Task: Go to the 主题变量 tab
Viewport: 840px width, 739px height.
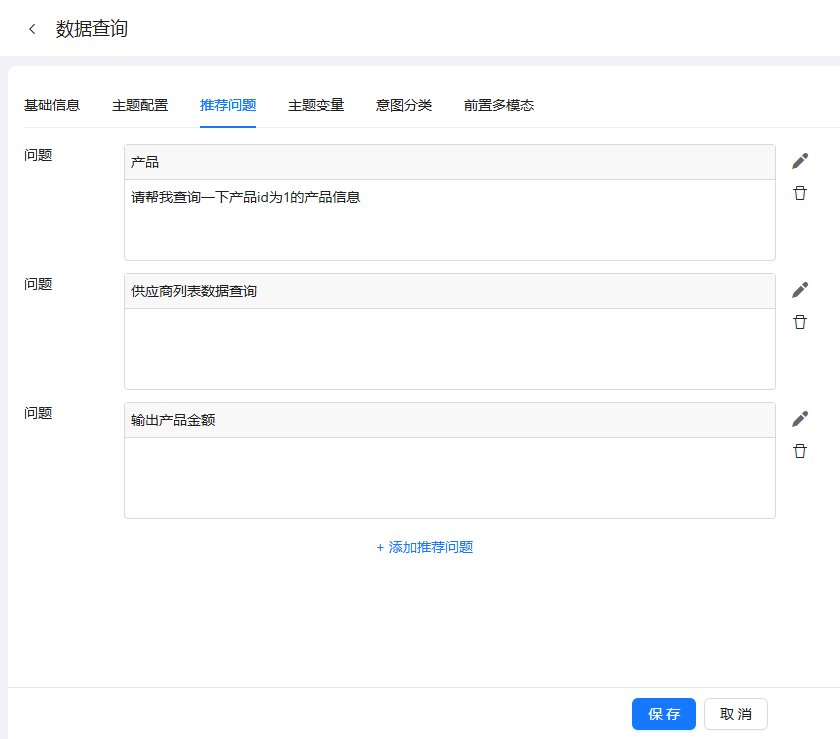Action: click(x=316, y=105)
